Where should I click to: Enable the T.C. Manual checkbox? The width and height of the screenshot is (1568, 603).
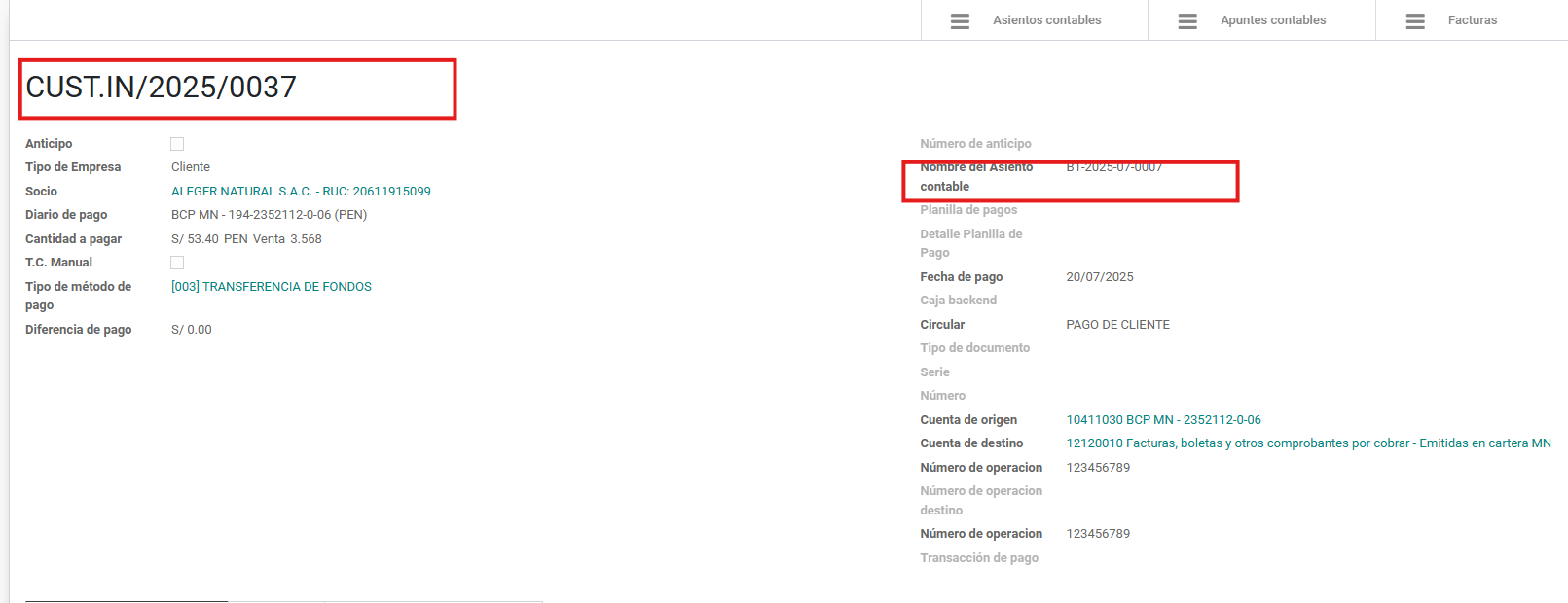[177, 263]
